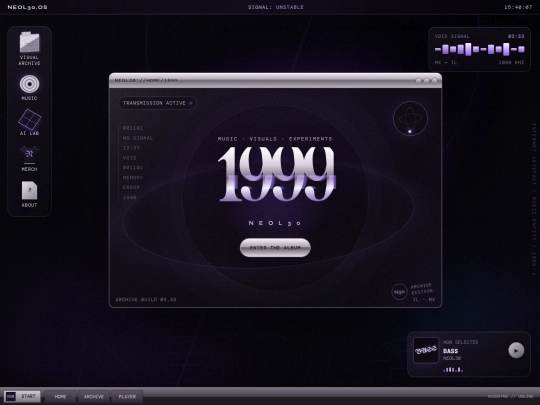Click the MEMORY log line

coord(133,177)
